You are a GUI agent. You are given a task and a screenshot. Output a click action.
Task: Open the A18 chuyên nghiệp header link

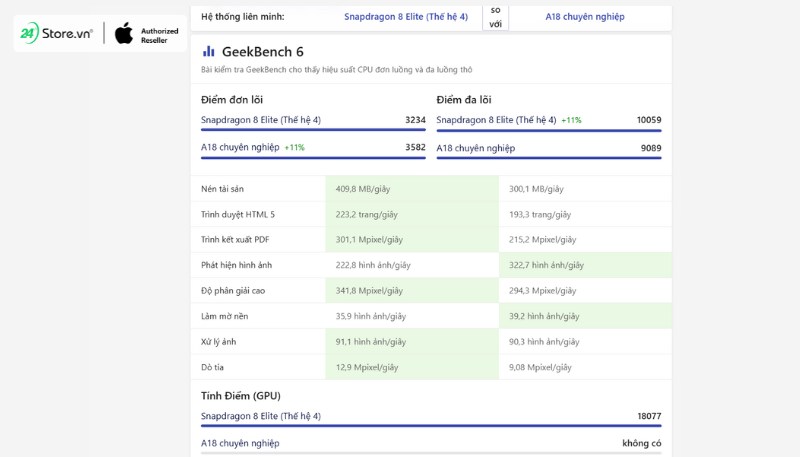point(585,17)
